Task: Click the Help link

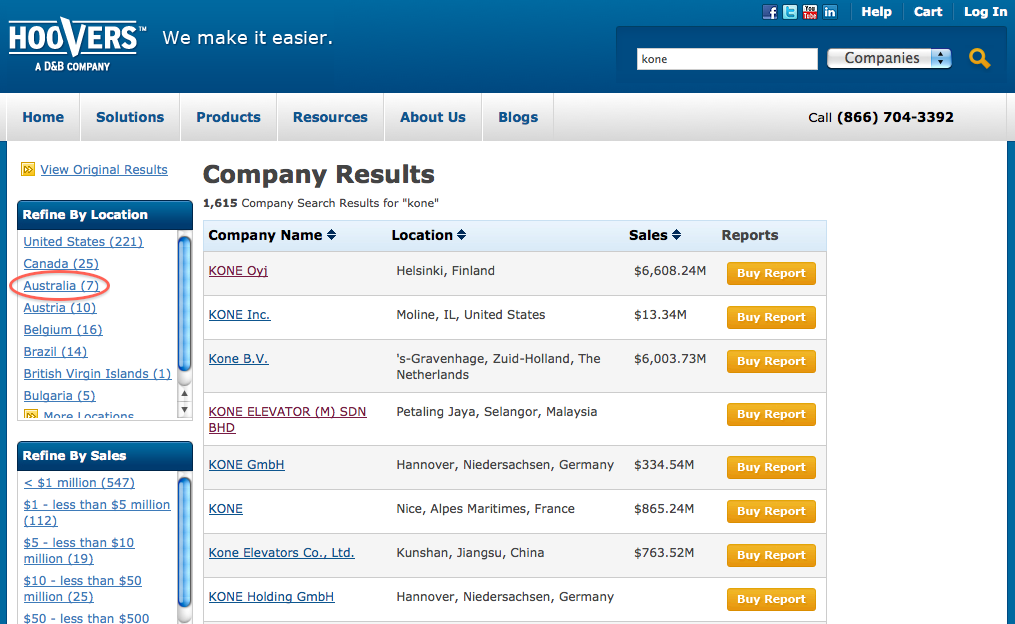Action: pyautogui.click(x=876, y=12)
